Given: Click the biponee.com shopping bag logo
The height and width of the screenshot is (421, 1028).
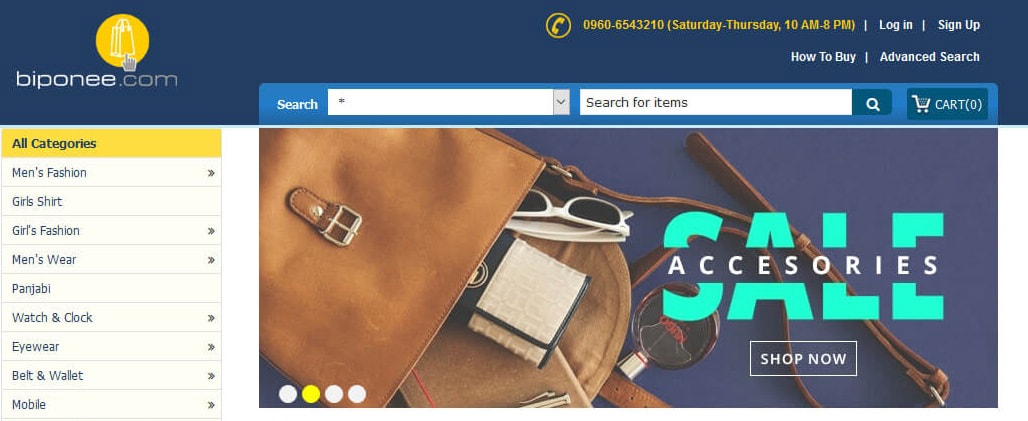Looking at the screenshot, I should coord(97,52).
